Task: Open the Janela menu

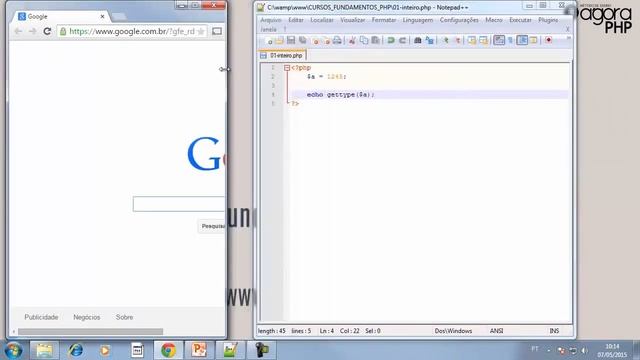Action: (x=269, y=29)
